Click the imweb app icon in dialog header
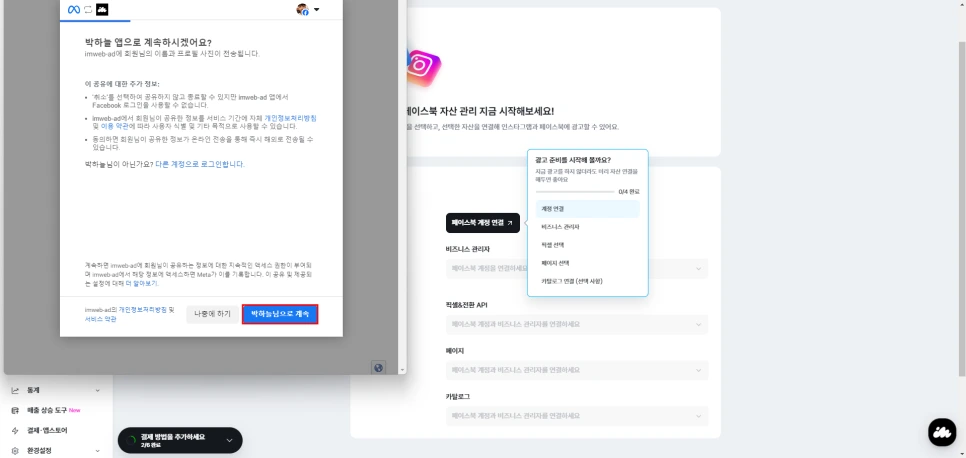This screenshot has height=458, width=966. [102, 10]
